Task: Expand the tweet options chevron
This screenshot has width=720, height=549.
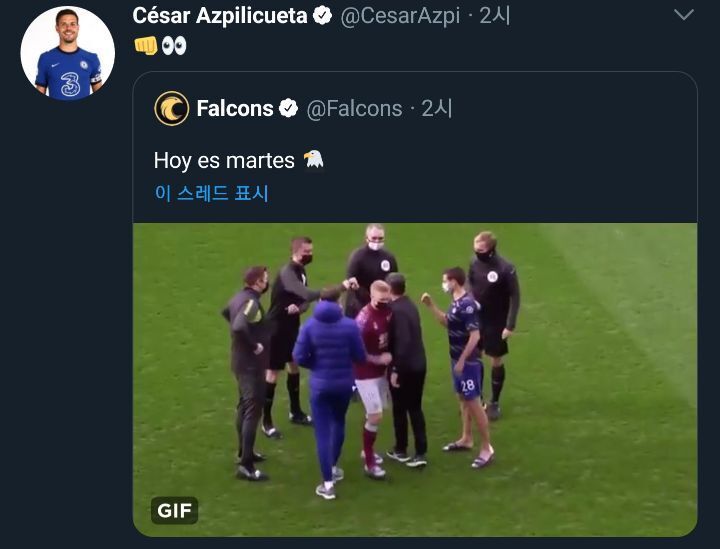Action: 684,15
